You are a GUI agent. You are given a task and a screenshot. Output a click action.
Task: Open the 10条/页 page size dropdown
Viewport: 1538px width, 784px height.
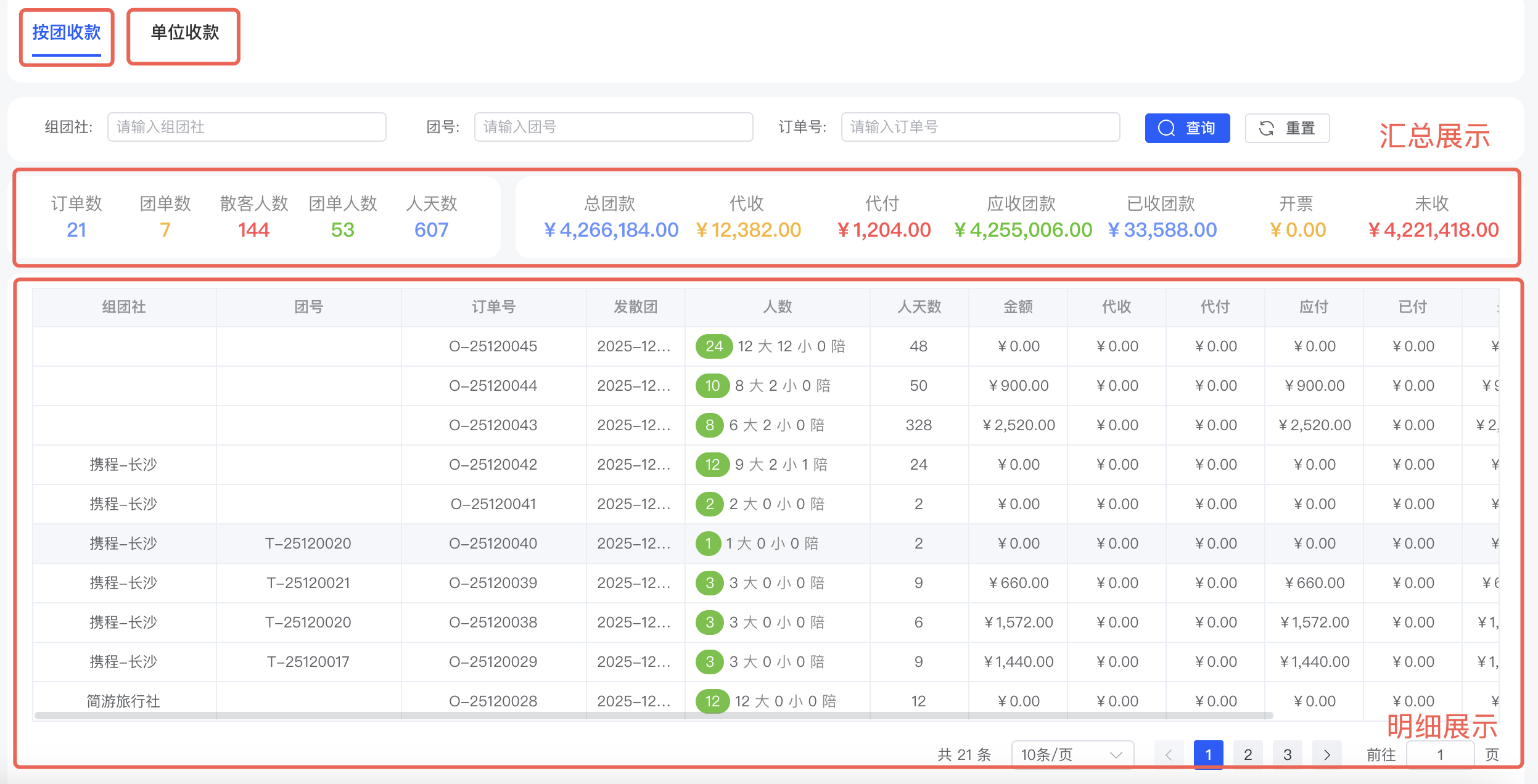point(1072,754)
